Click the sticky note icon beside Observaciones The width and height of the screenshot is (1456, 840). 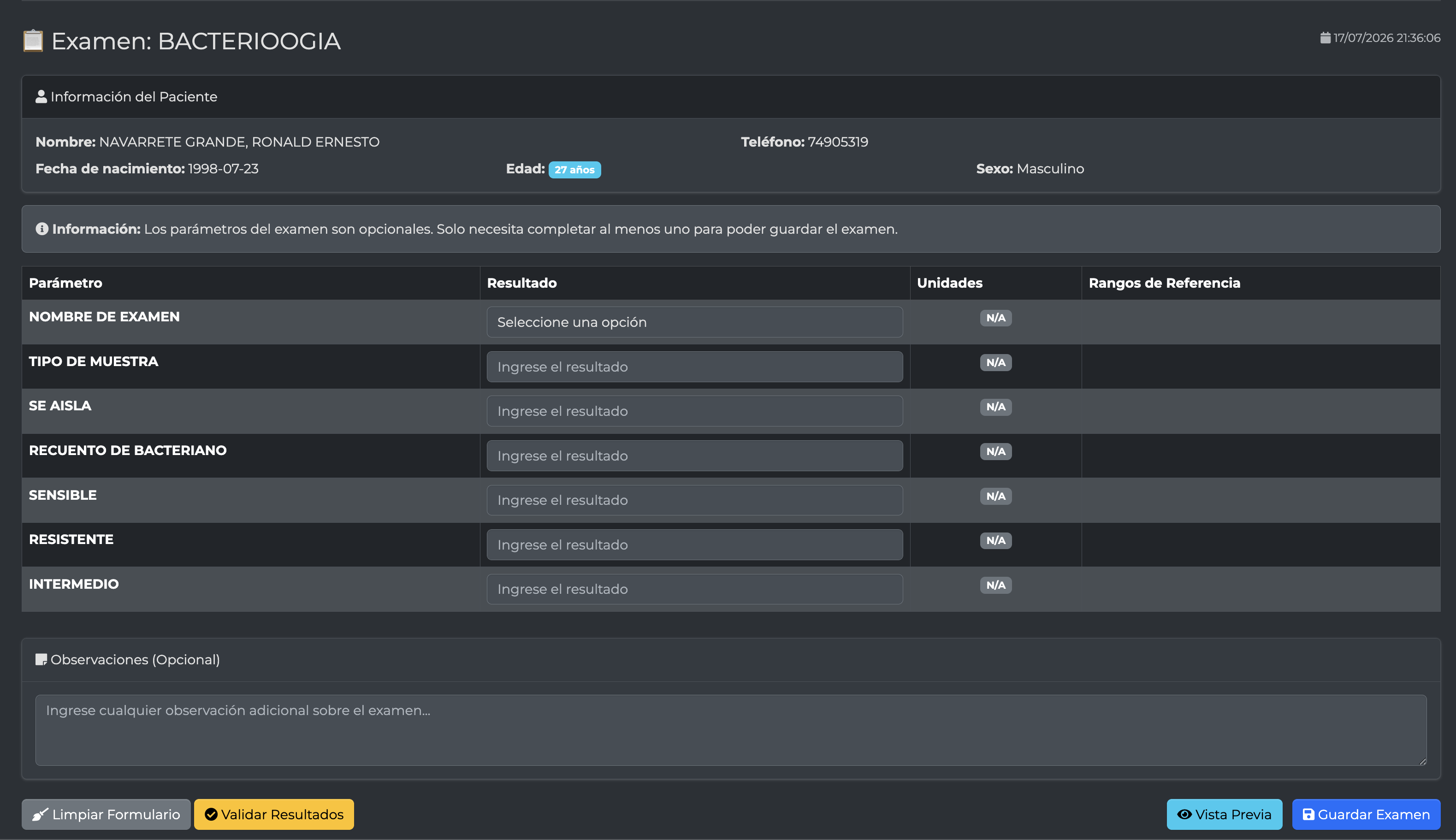coord(41,659)
